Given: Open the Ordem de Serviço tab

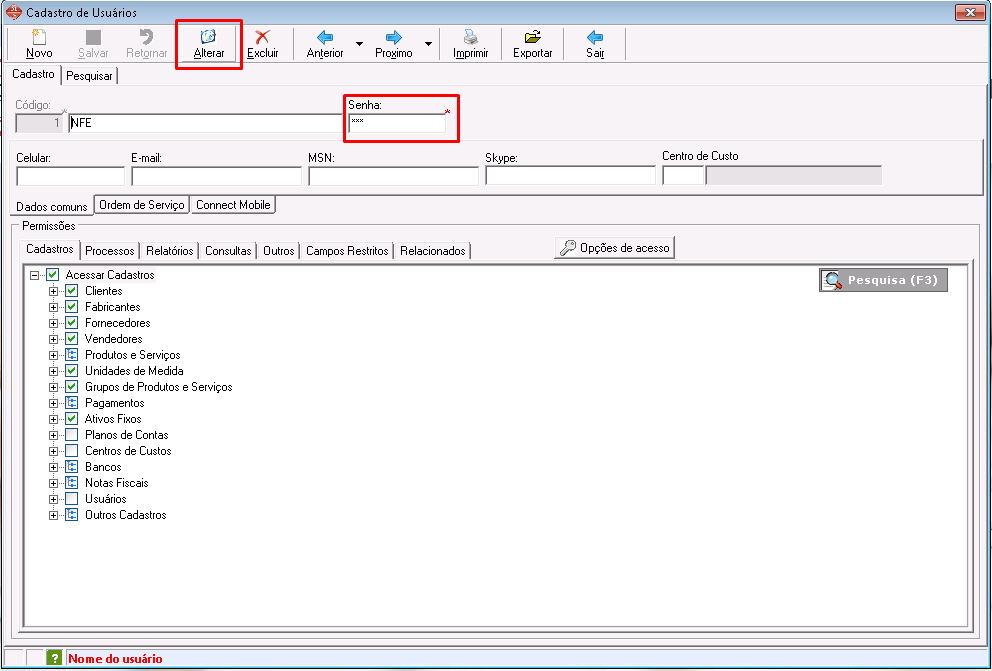Looking at the screenshot, I should [x=142, y=205].
